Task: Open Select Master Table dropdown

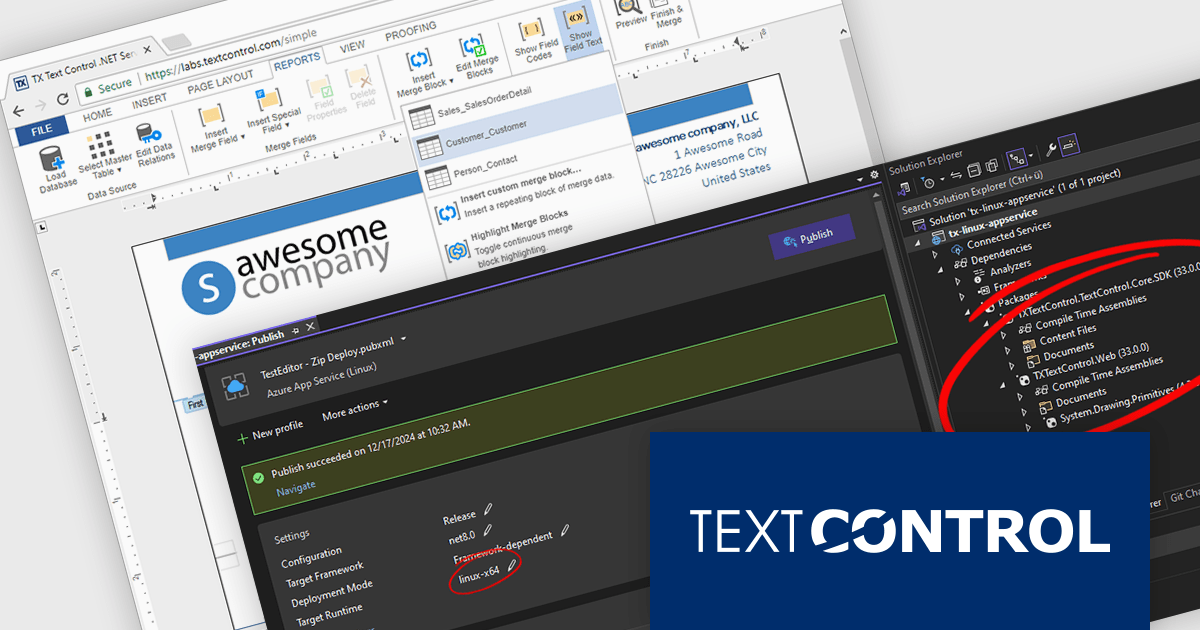Action: [104, 154]
